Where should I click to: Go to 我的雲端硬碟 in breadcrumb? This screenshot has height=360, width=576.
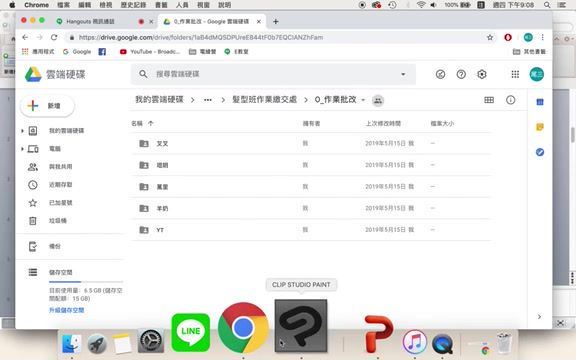[x=159, y=100]
